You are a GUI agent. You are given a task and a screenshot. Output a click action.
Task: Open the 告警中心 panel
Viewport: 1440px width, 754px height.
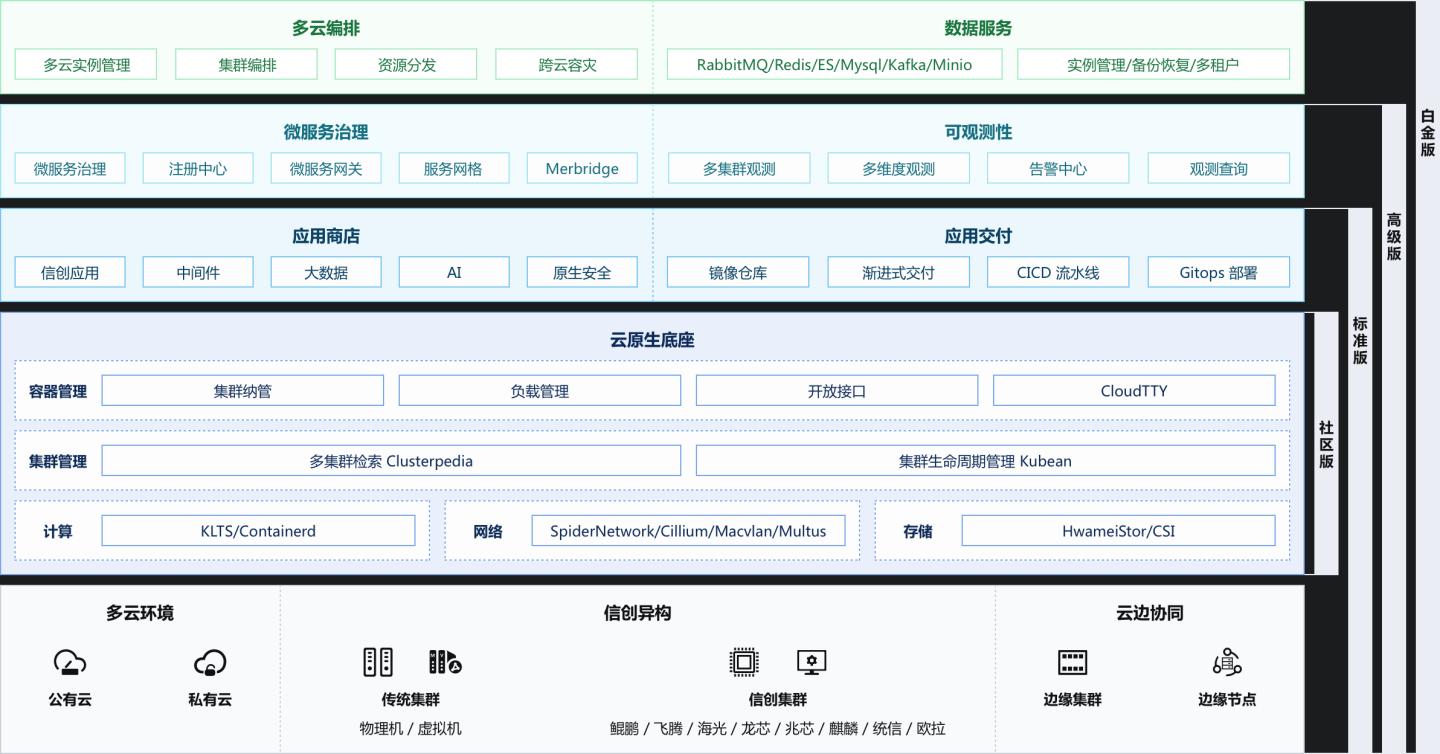pyautogui.click(x=1058, y=168)
